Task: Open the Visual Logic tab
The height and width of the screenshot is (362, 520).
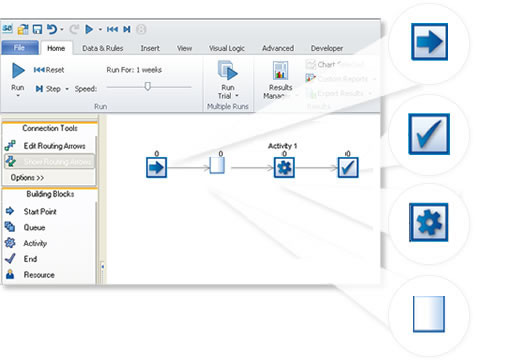Action: pyautogui.click(x=227, y=48)
